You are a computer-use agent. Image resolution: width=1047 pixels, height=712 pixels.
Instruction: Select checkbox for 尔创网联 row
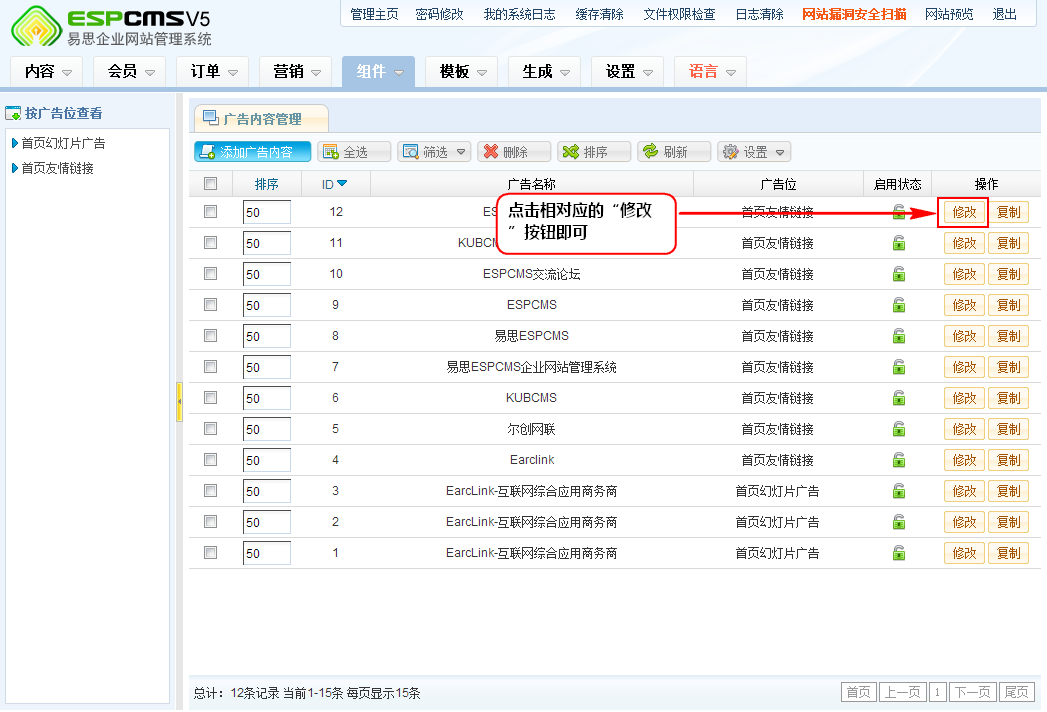pos(210,428)
